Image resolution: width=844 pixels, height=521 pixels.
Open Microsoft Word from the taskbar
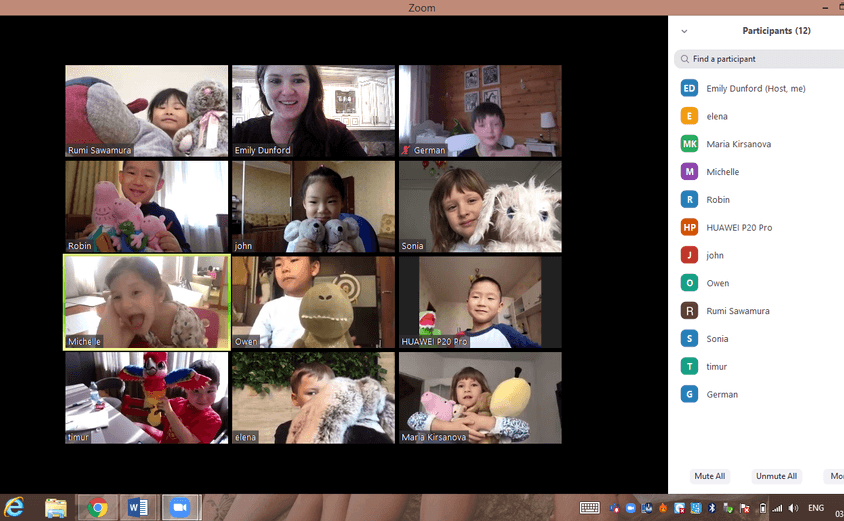point(139,508)
